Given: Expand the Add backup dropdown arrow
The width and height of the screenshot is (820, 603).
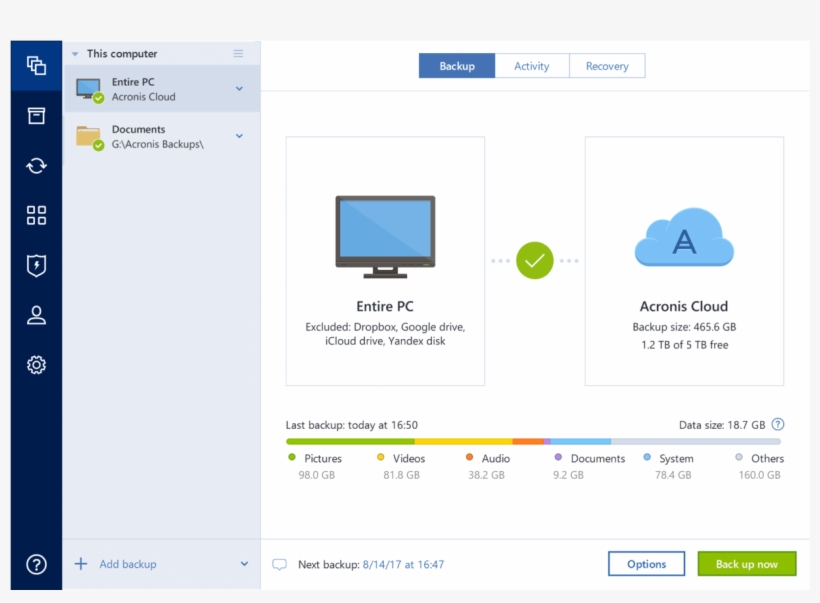Looking at the screenshot, I should (x=243, y=564).
